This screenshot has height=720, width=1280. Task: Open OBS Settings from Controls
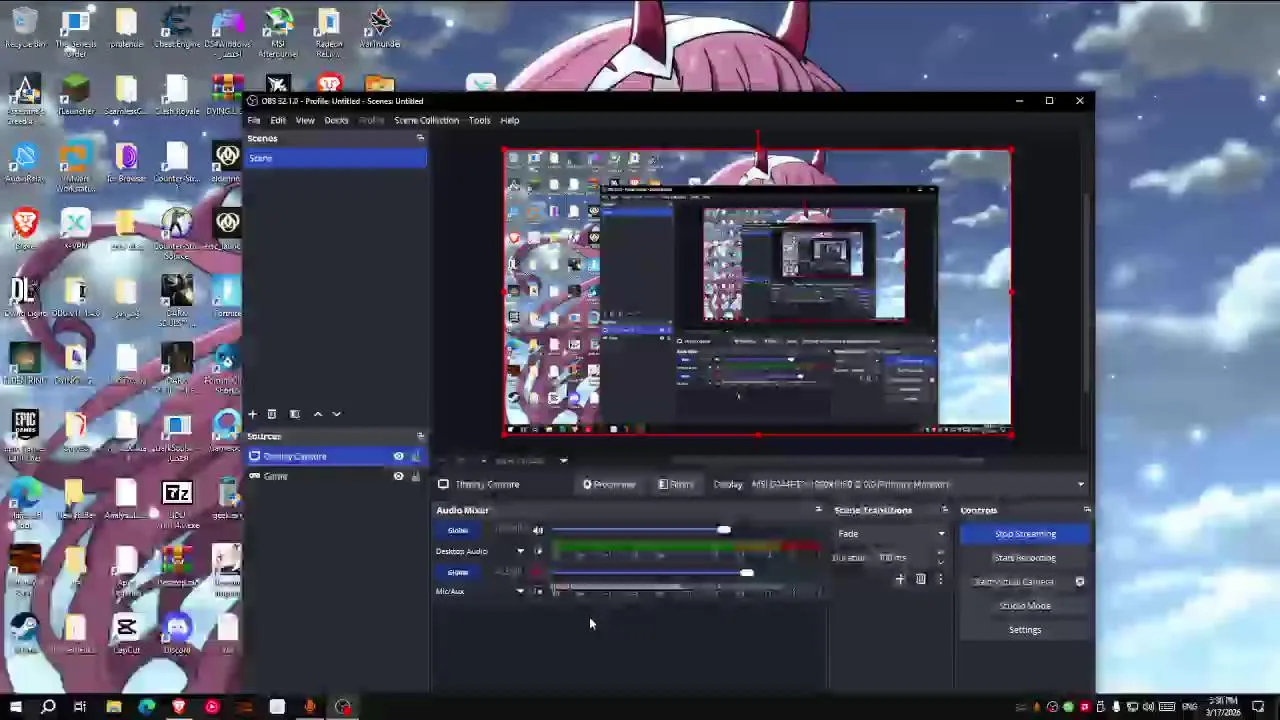[x=1025, y=630]
